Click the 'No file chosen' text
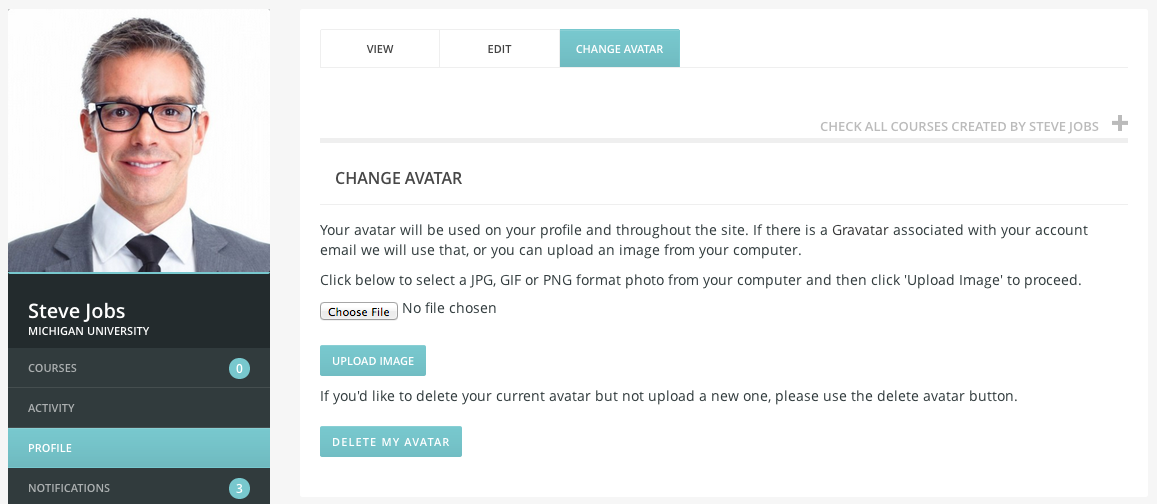The height and width of the screenshot is (504, 1157). pos(449,308)
